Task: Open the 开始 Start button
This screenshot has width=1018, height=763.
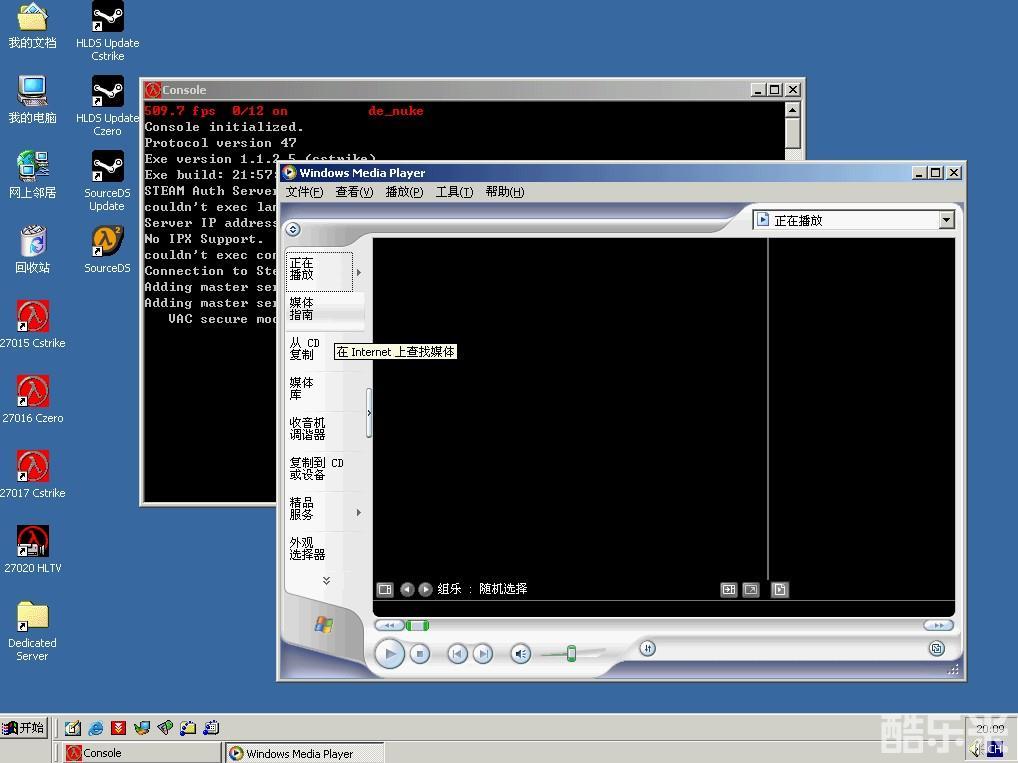Action: pyautogui.click(x=24, y=728)
